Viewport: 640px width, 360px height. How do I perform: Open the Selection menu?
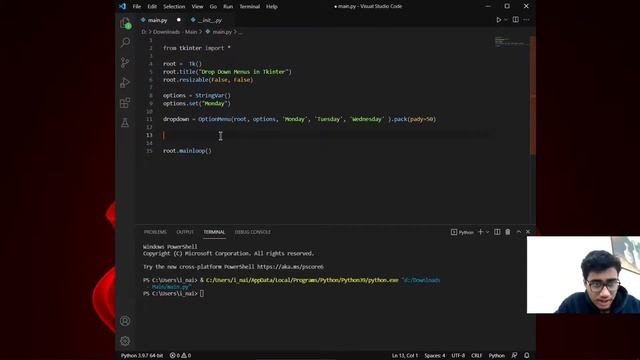174,7
